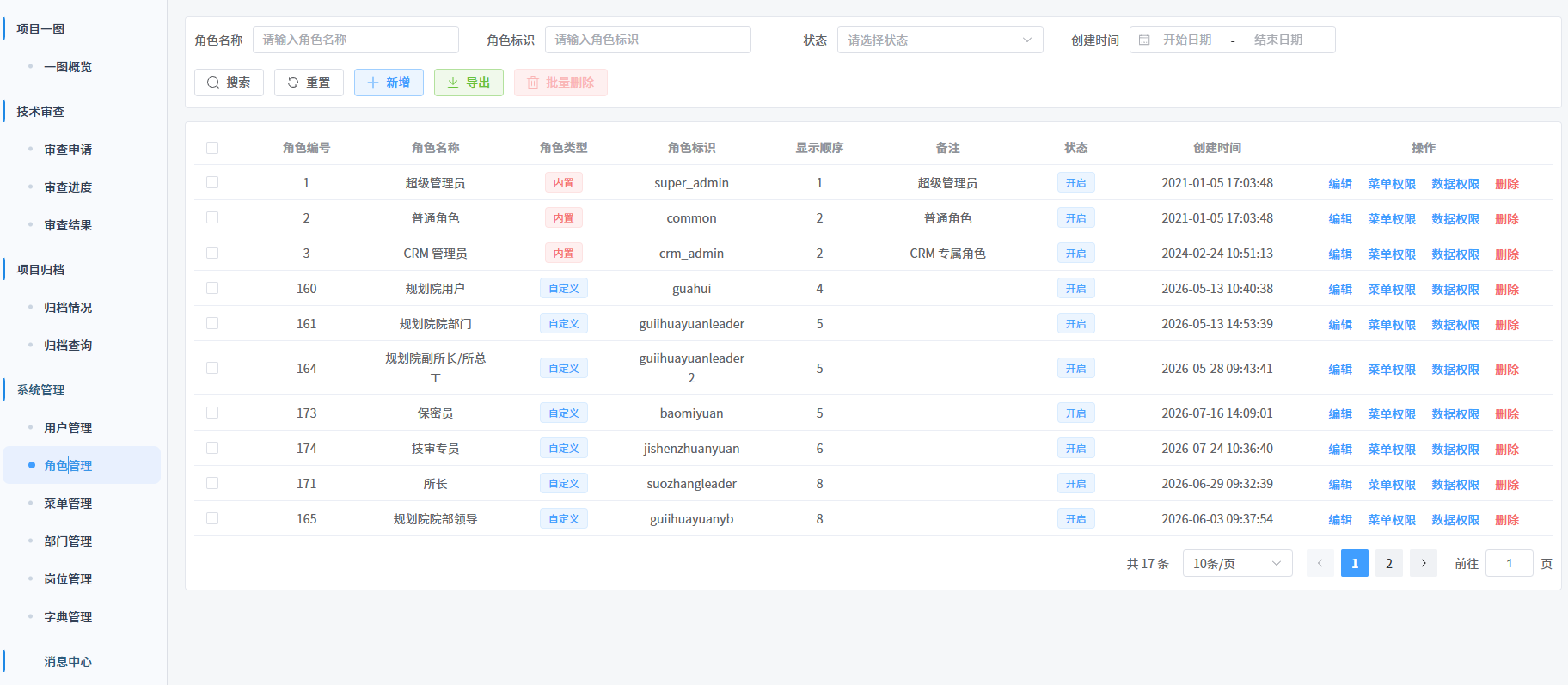Screen dimensions: 1568x685
Task: Click the CRM 专属角色 remark cell
Action: click(947, 254)
